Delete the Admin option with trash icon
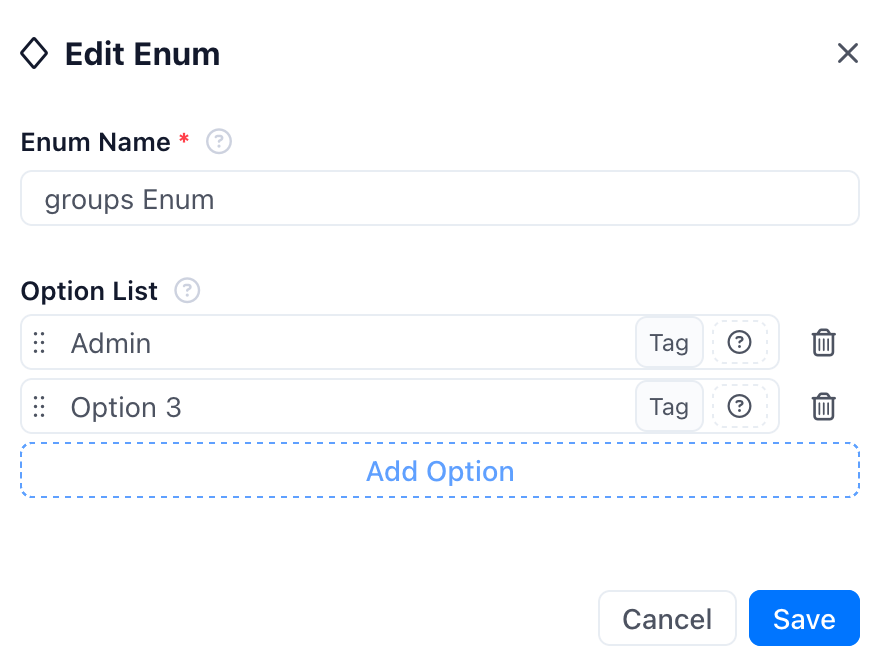The height and width of the screenshot is (668, 880). pos(823,342)
